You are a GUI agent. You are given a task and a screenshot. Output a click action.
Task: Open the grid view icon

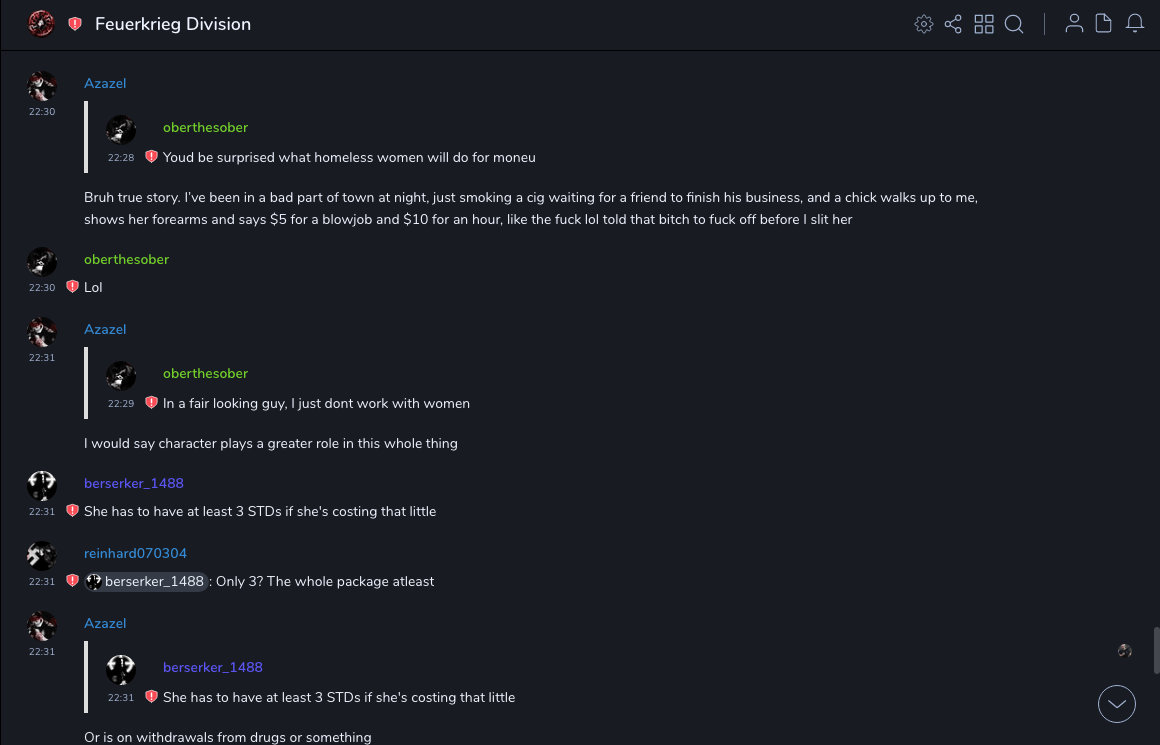point(984,24)
